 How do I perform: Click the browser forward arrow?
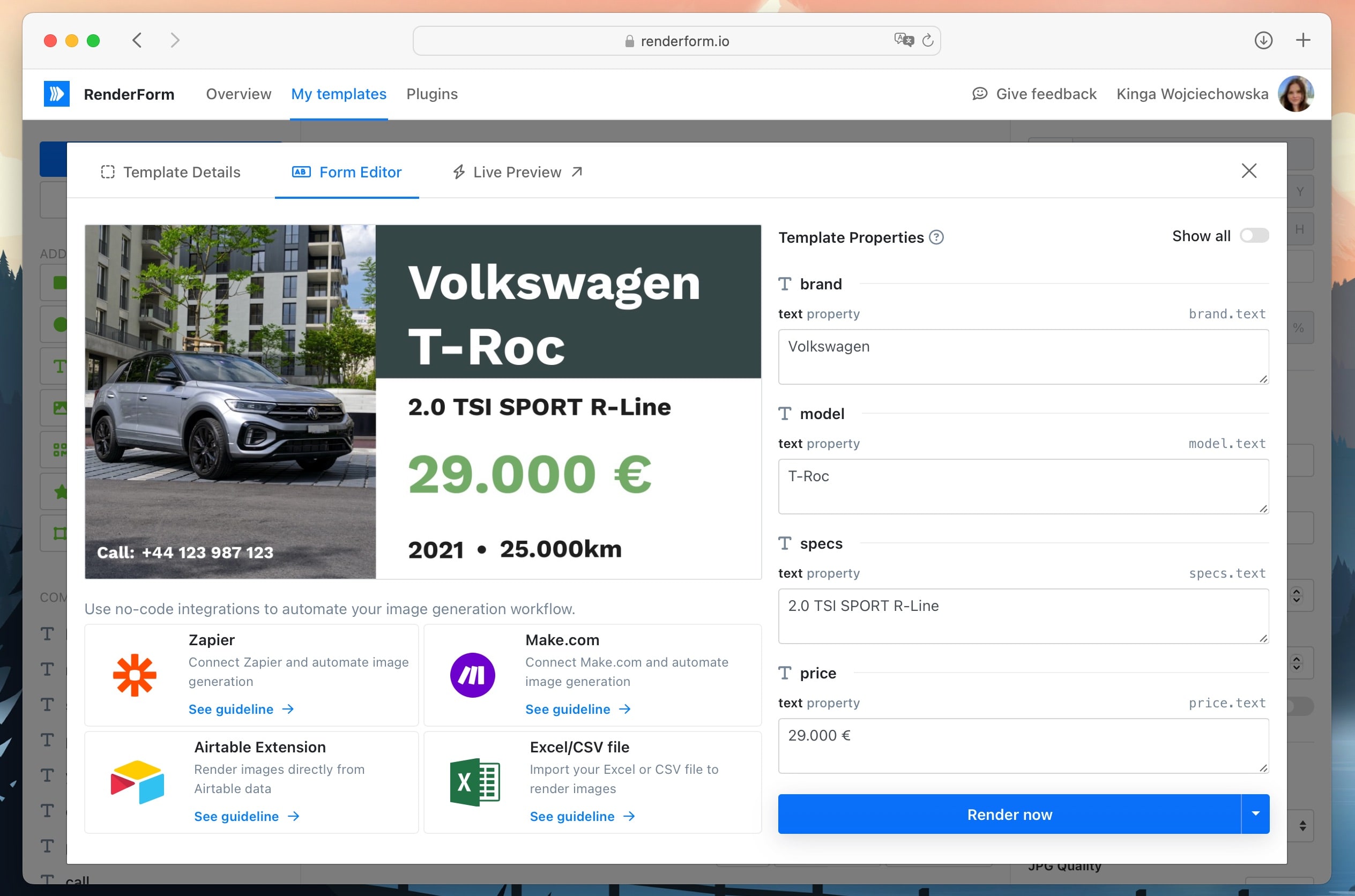click(x=175, y=41)
